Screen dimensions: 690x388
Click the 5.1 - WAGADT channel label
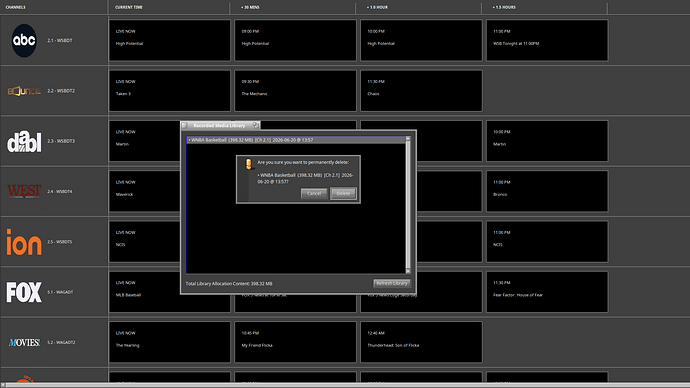[x=60, y=292]
